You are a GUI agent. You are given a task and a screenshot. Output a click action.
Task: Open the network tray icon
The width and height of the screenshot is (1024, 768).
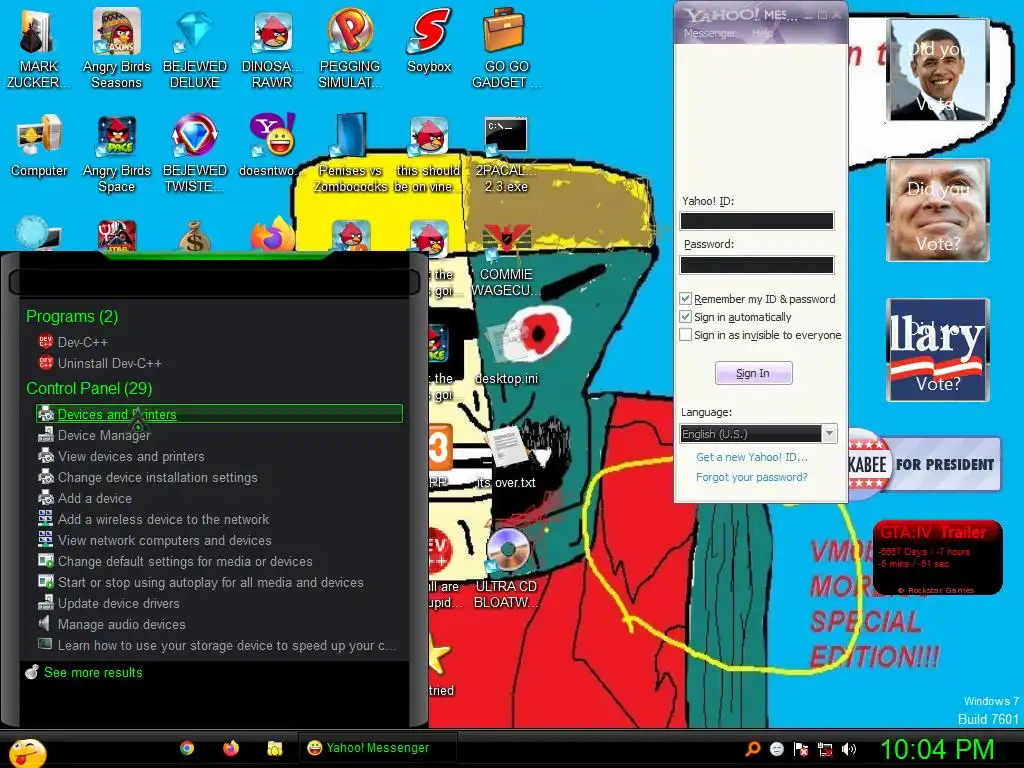(825, 750)
